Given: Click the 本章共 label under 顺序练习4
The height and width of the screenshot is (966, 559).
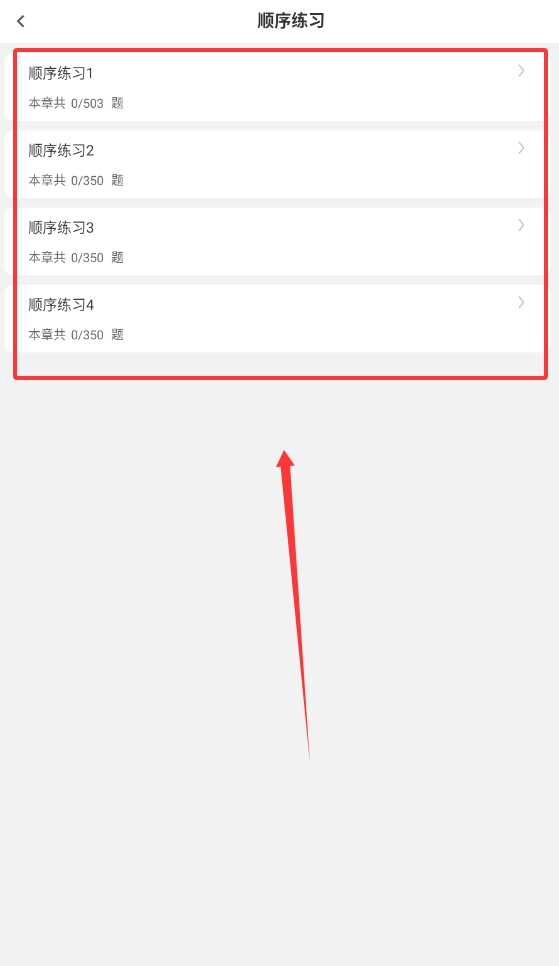Looking at the screenshot, I should click(x=47, y=334).
